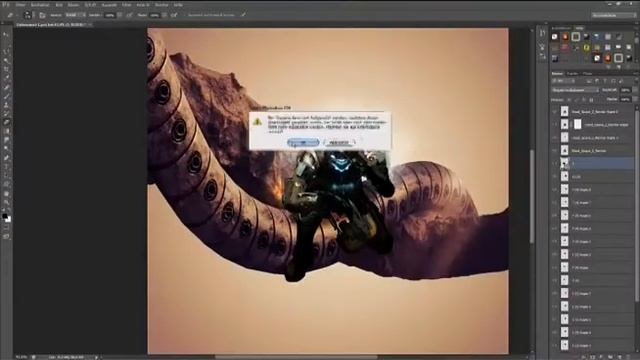Hide the currently selected blue-highlighted layer
The image size is (640, 360).
[x=555, y=164]
